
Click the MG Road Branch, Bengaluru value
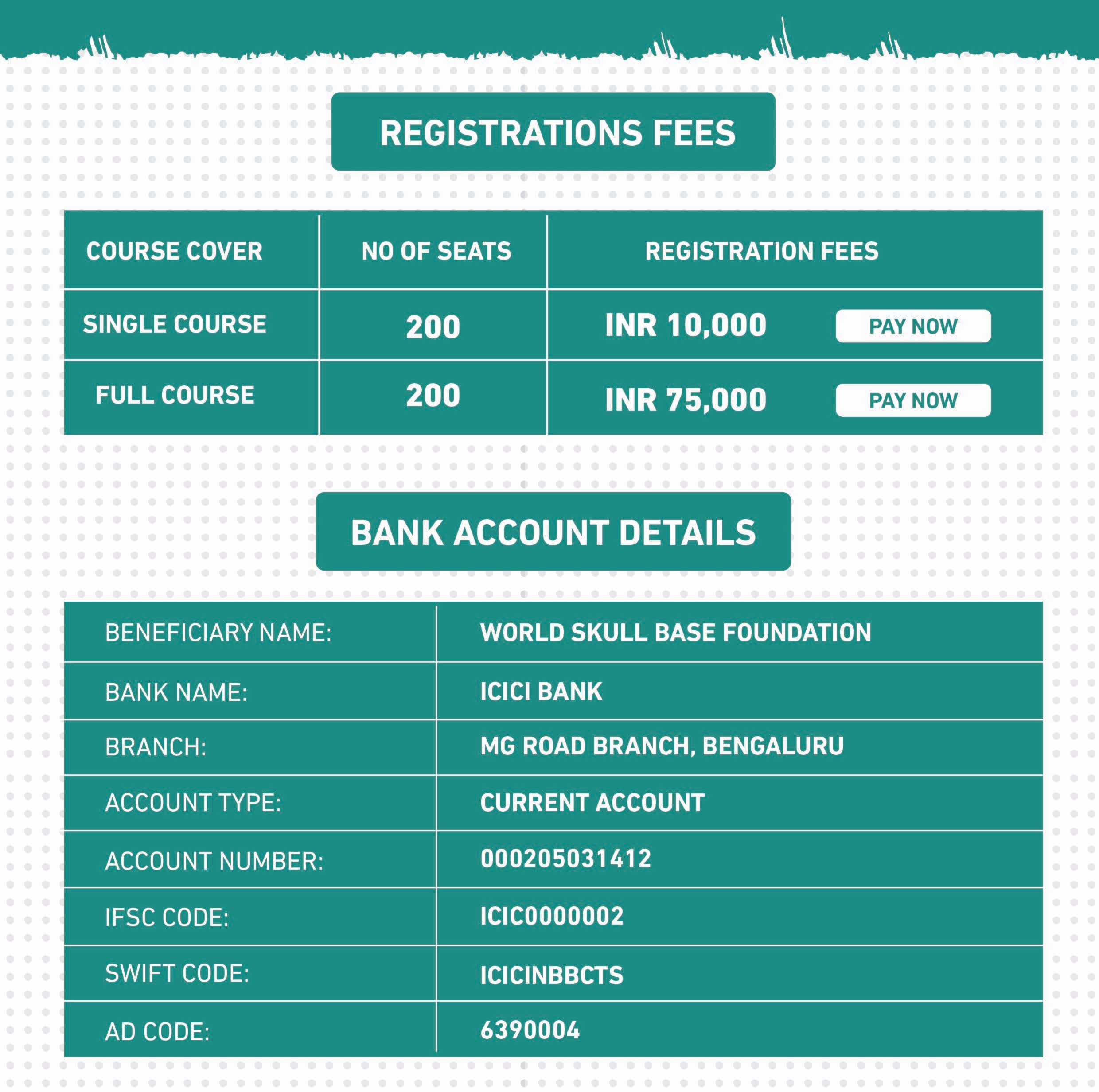tap(662, 746)
